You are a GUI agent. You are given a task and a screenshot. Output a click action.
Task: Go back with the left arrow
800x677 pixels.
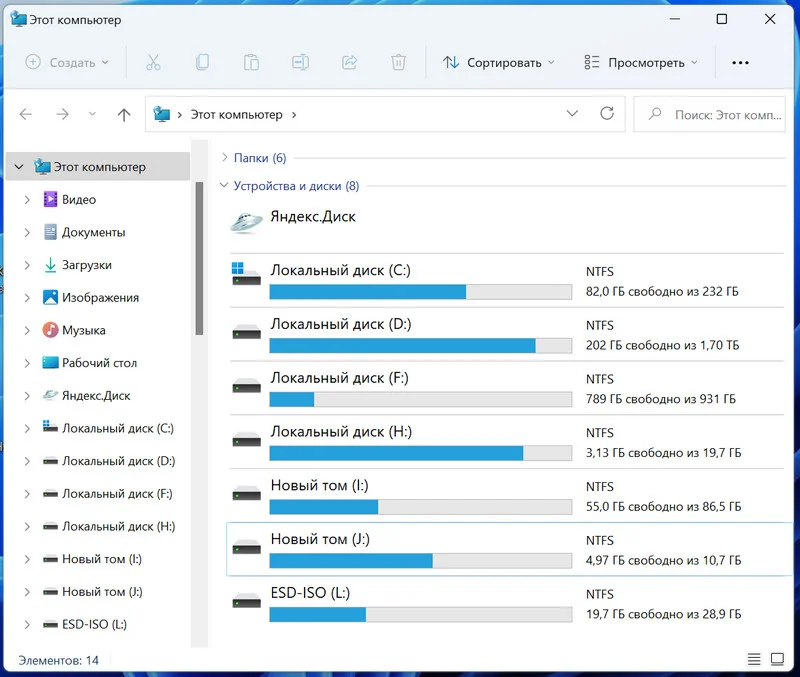coord(26,114)
